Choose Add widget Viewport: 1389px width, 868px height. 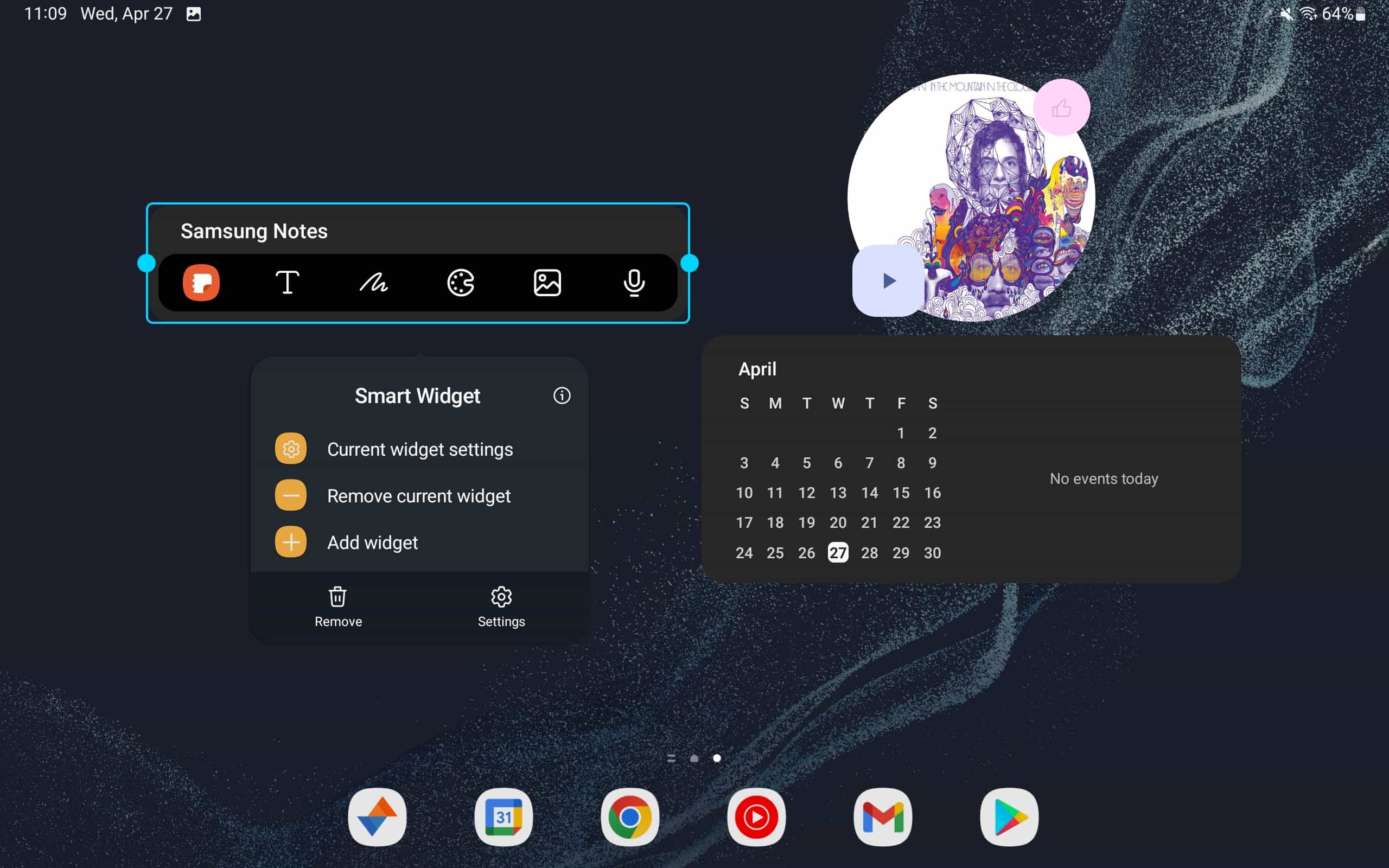point(373,542)
